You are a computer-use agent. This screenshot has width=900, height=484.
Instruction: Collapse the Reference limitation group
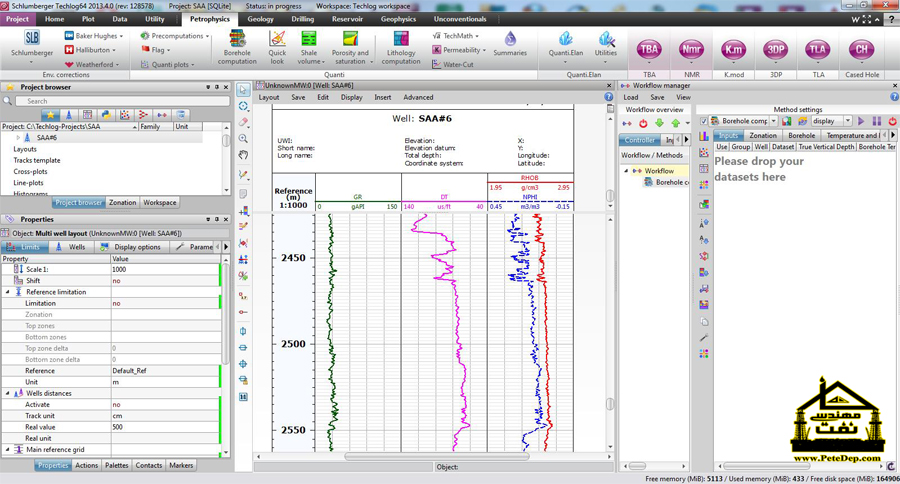(7, 292)
